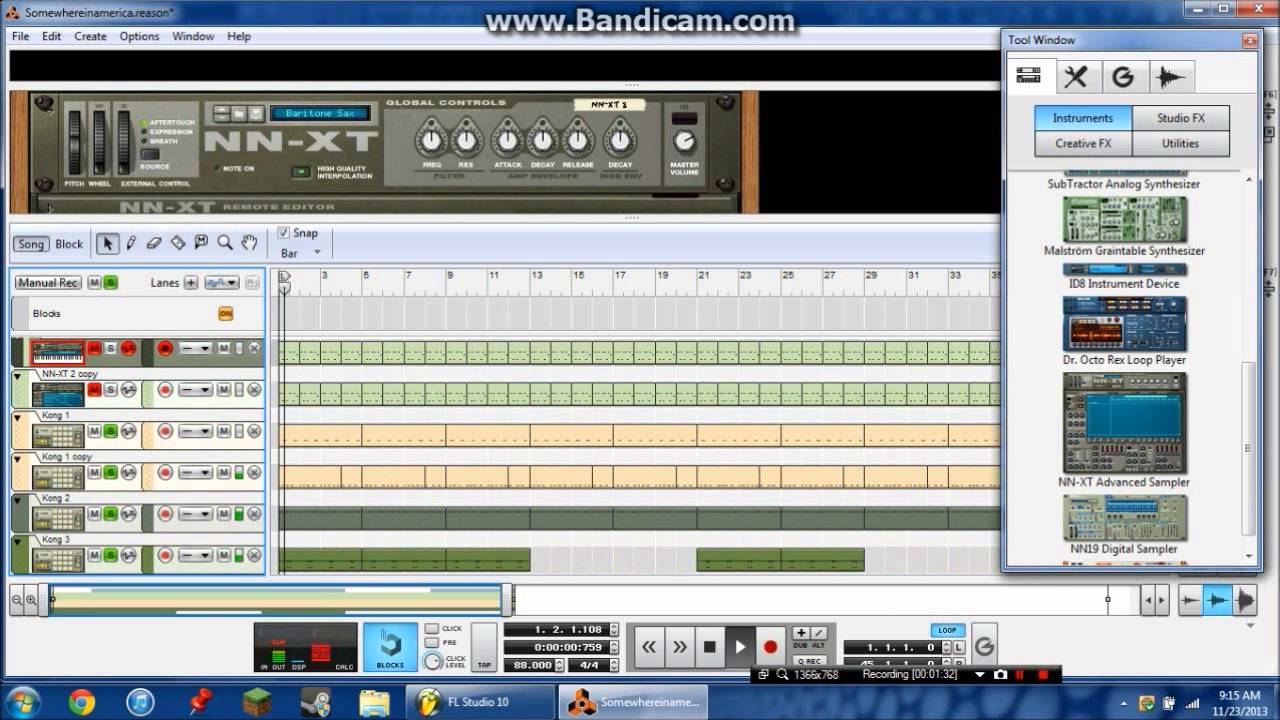Zoom in sequencer with plus magnifier
The width and height of the screenshot is (1280, 720).
pos(31,600)
